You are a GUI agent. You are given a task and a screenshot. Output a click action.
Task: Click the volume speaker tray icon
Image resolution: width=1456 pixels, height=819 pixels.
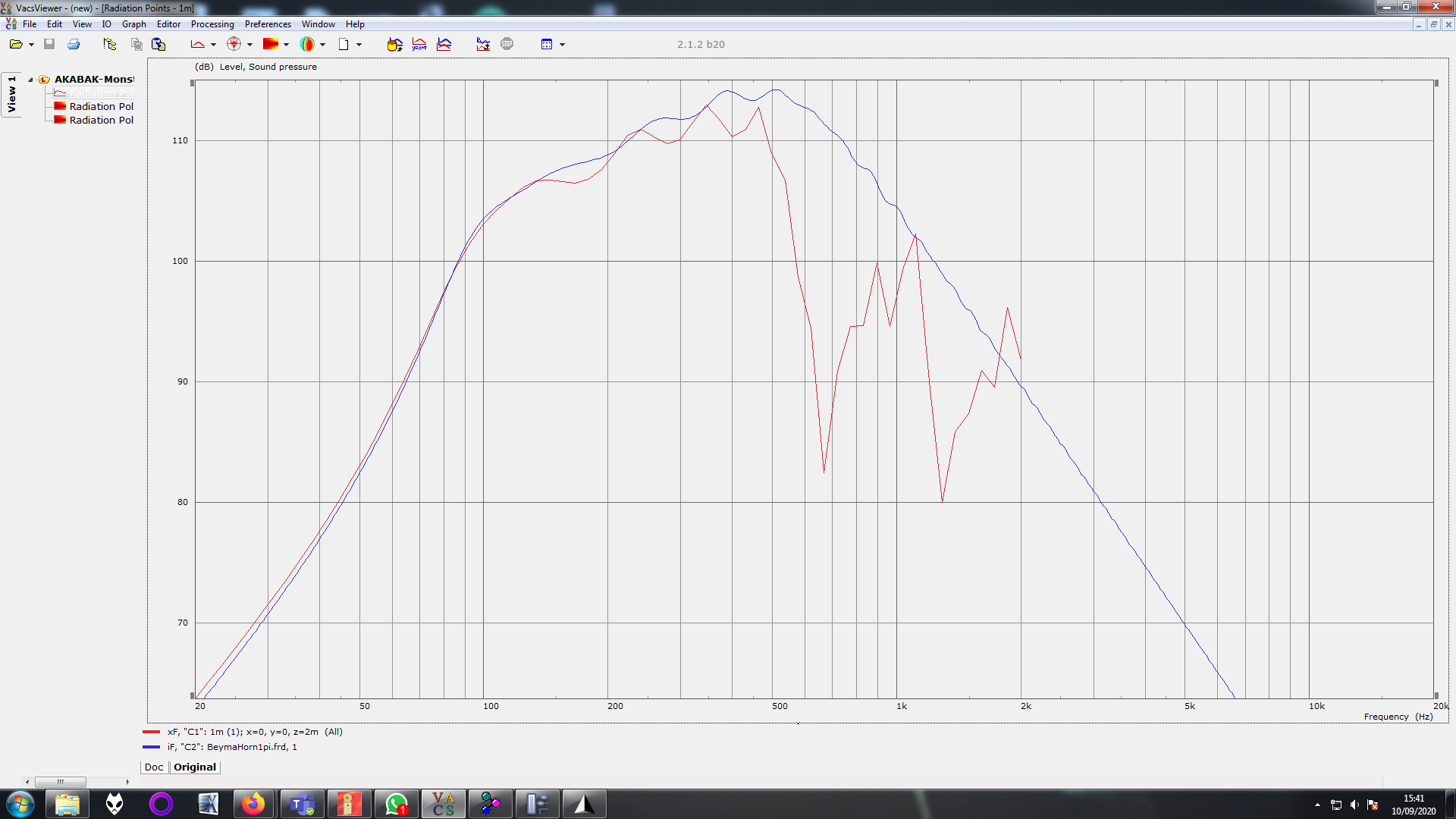[1354, 805]
